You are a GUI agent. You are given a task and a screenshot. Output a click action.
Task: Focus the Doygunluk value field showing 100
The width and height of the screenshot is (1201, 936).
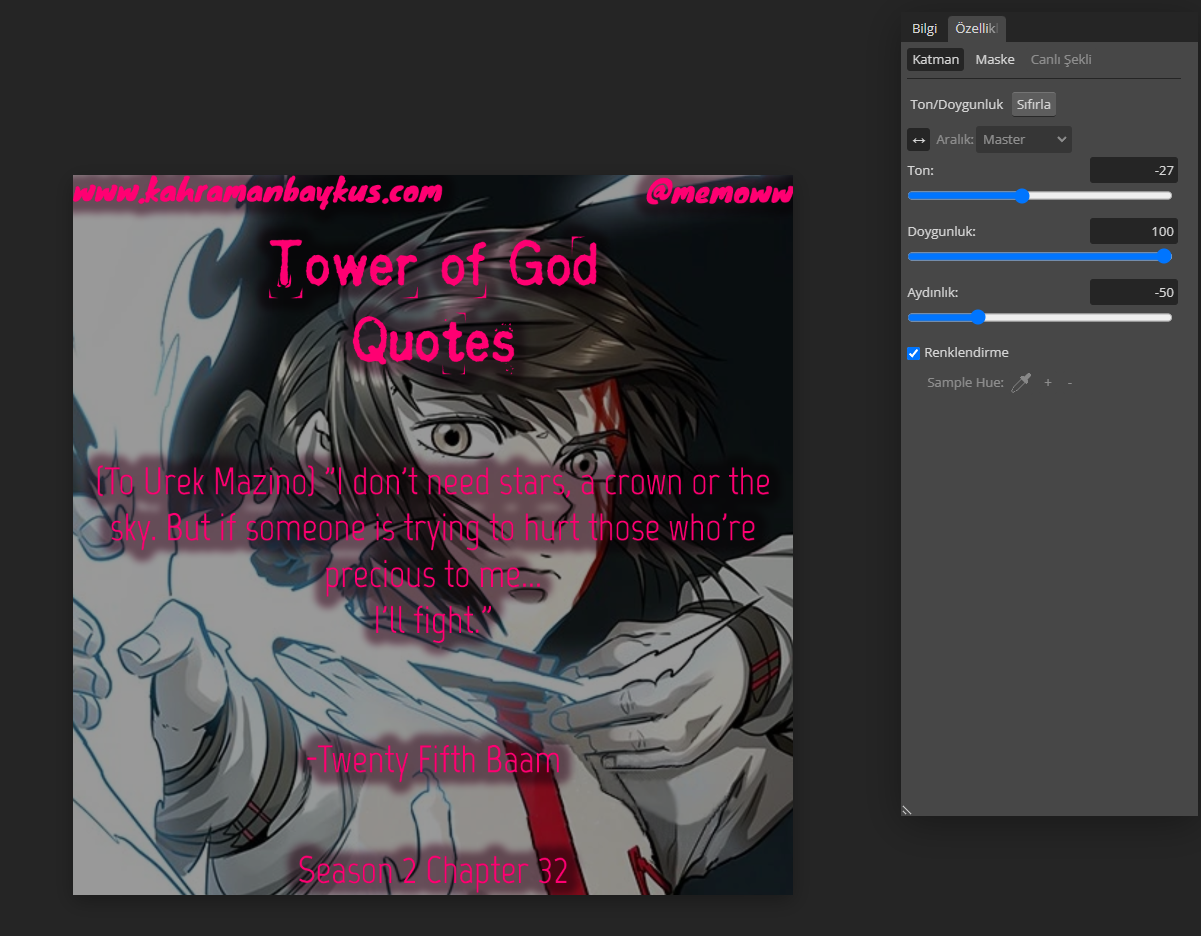(1133, 231)
